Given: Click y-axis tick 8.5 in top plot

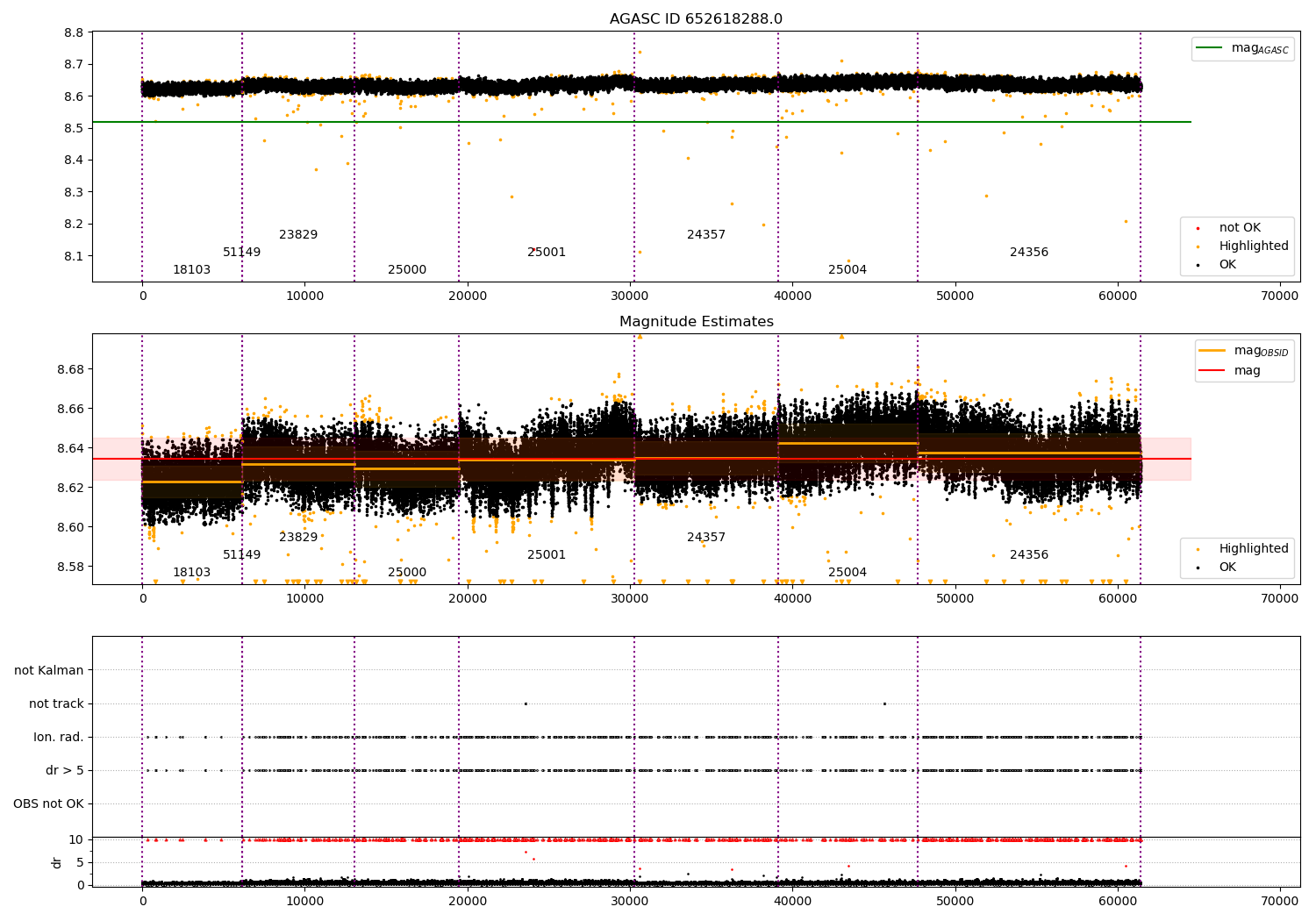Looking at the screenshot, I should click(x=75, y=128).
